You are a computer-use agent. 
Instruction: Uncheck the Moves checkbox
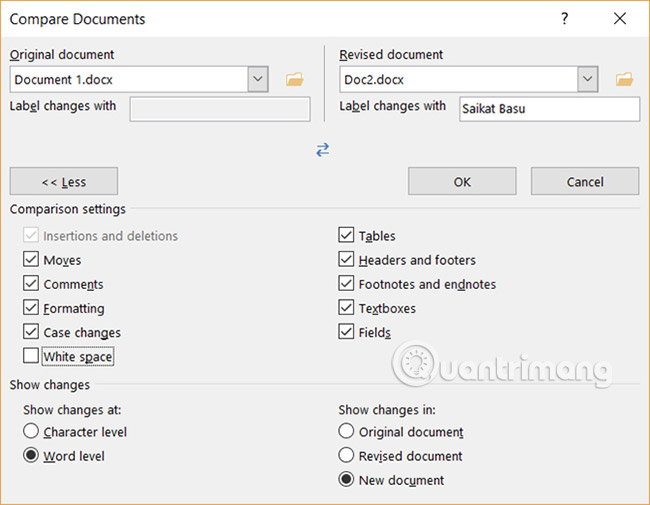point(32,260)
